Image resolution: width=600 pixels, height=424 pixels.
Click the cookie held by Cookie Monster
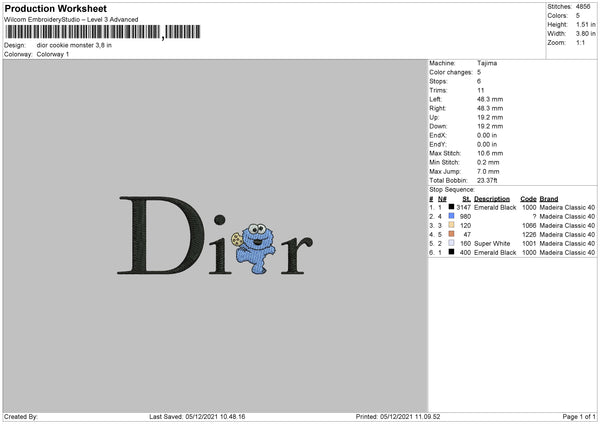click(237, 240)
